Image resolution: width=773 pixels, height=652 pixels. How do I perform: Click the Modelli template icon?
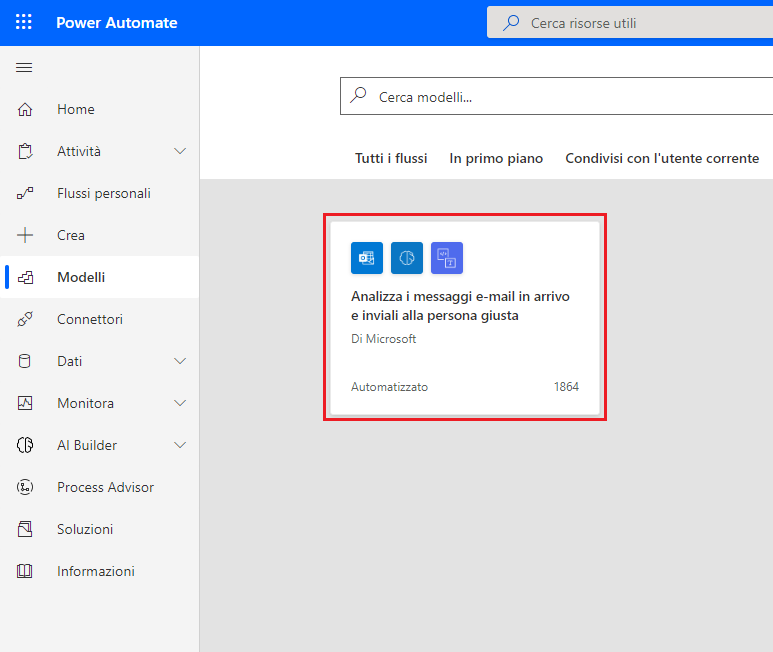[x=25, y=277]
